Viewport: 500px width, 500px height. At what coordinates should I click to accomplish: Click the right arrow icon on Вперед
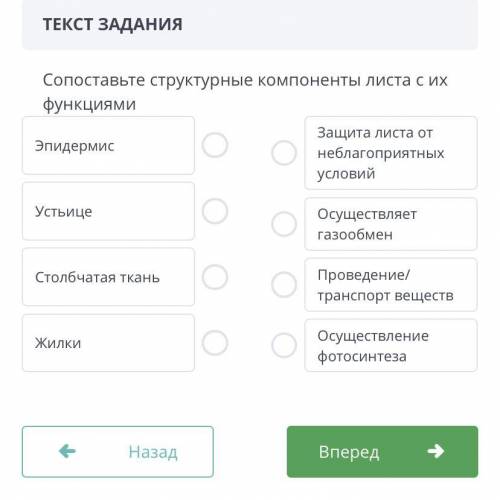tap(436, 451)
